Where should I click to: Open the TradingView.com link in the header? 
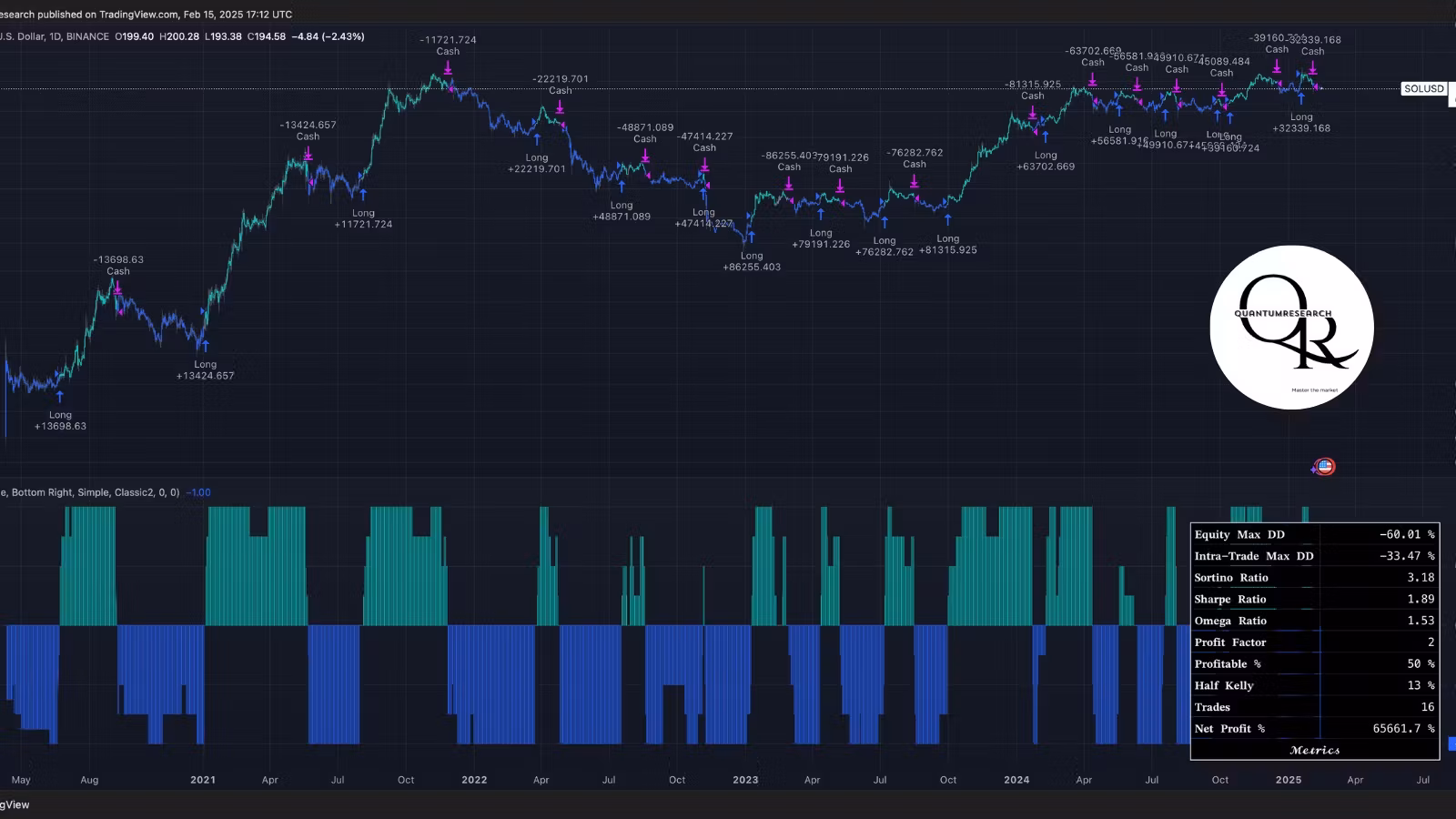click(138, 15)
